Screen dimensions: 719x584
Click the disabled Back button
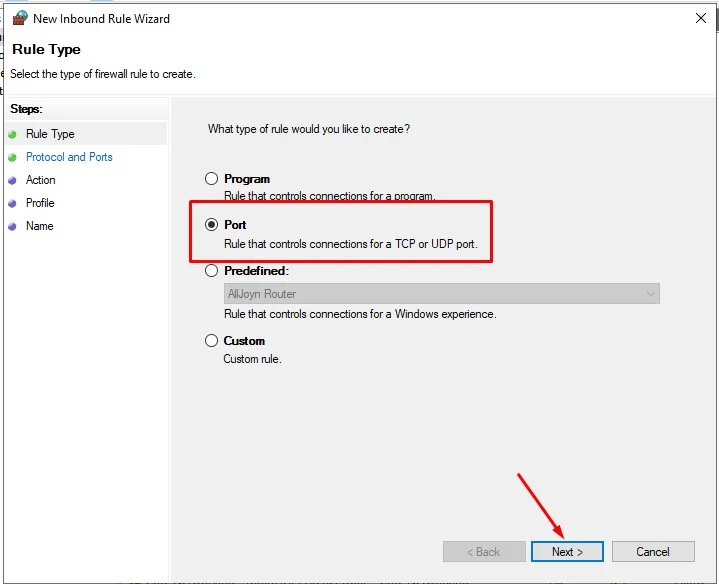pos(484,551)
